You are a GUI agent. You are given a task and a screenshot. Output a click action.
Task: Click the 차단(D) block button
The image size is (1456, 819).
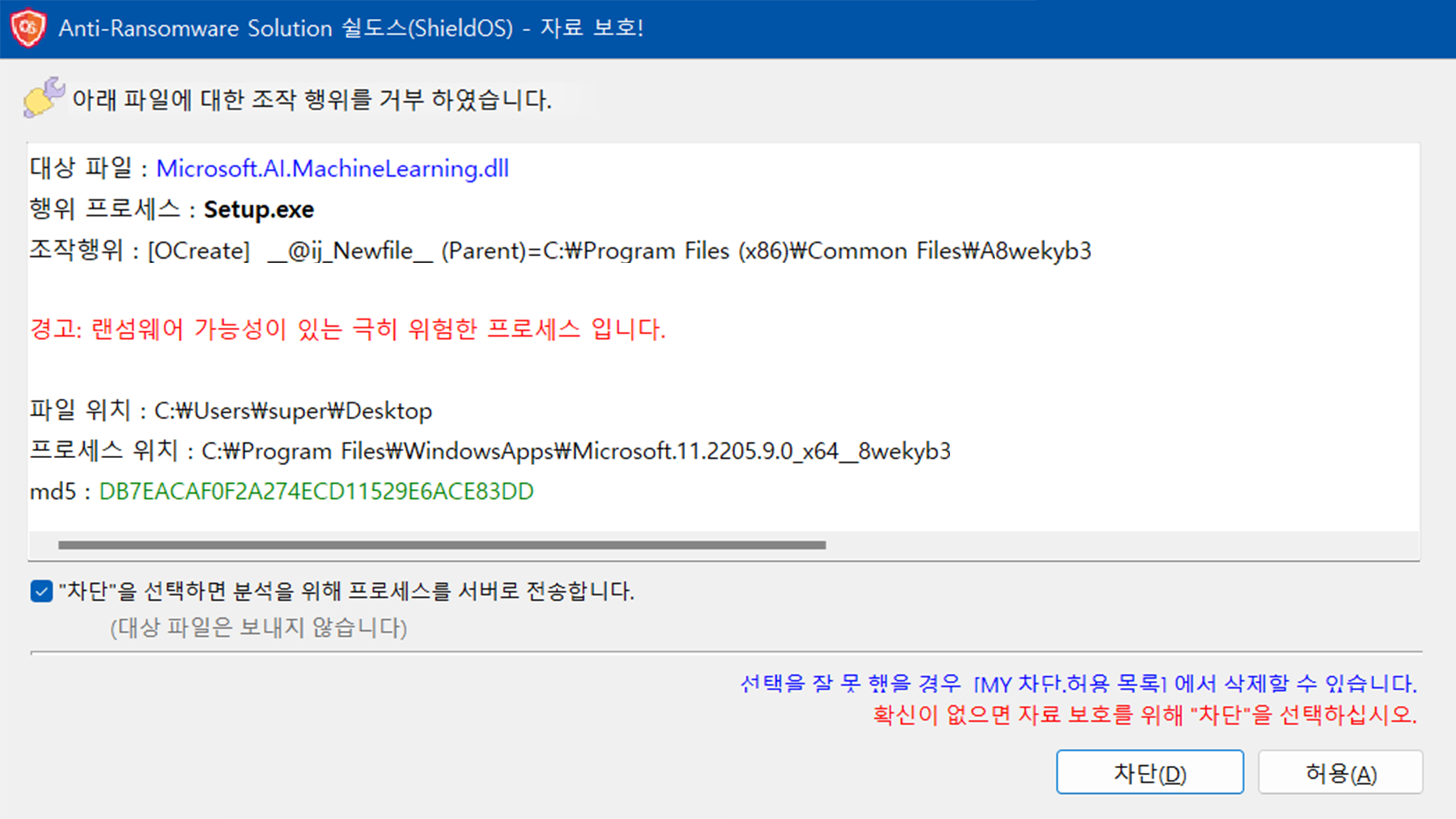pyautogui.click(x=1150, y=772)
